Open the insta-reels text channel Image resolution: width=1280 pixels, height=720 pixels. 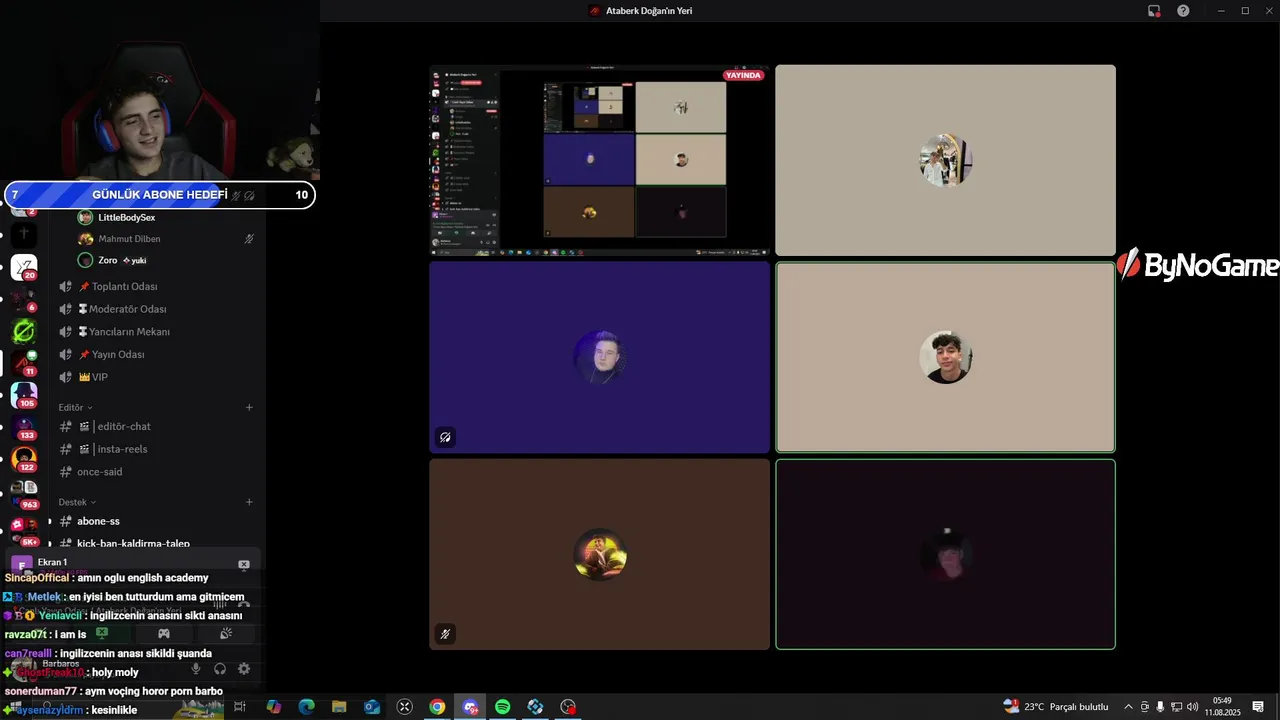click(155, 449)
